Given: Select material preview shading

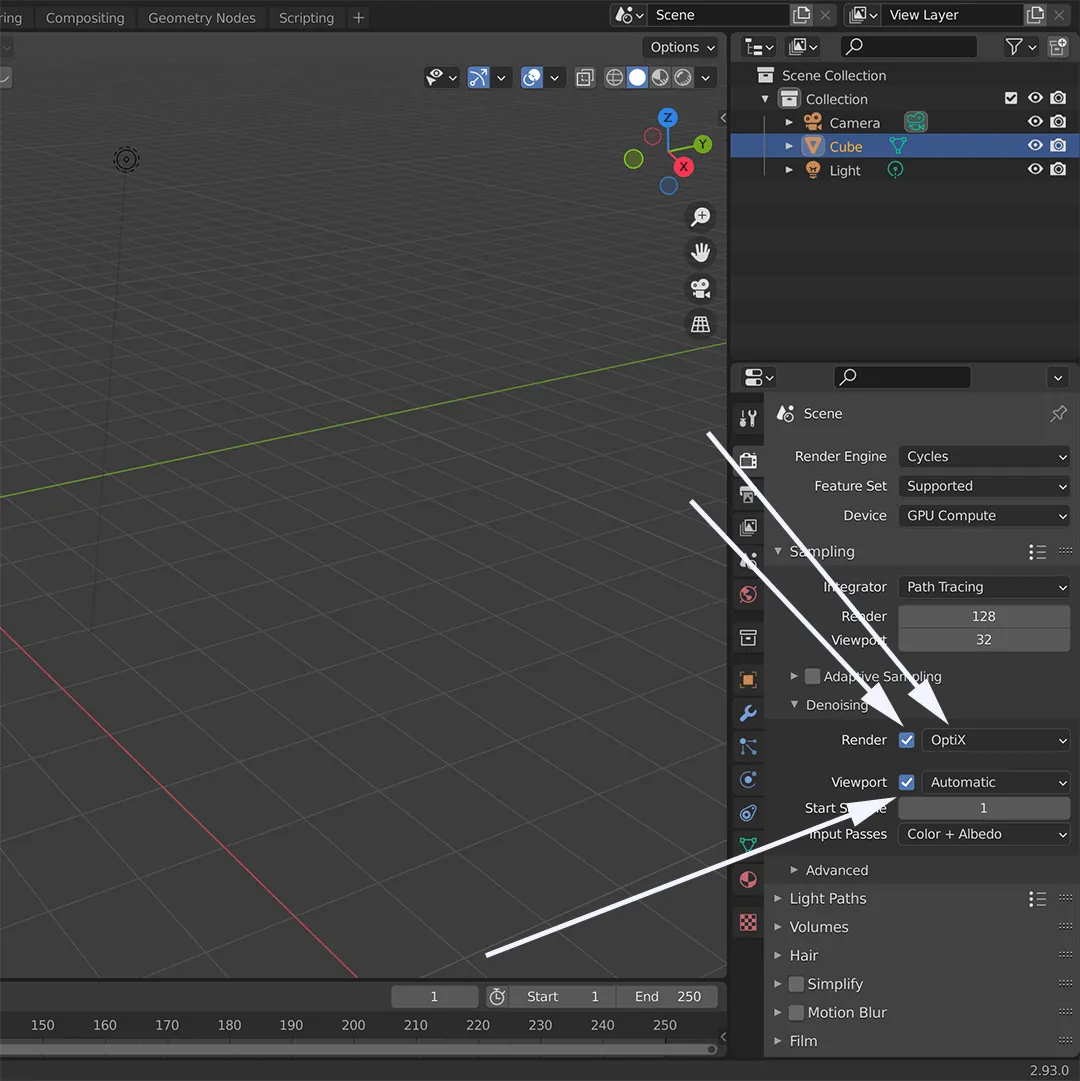Looking at the screenshot, I should click(x=660, y=77).
